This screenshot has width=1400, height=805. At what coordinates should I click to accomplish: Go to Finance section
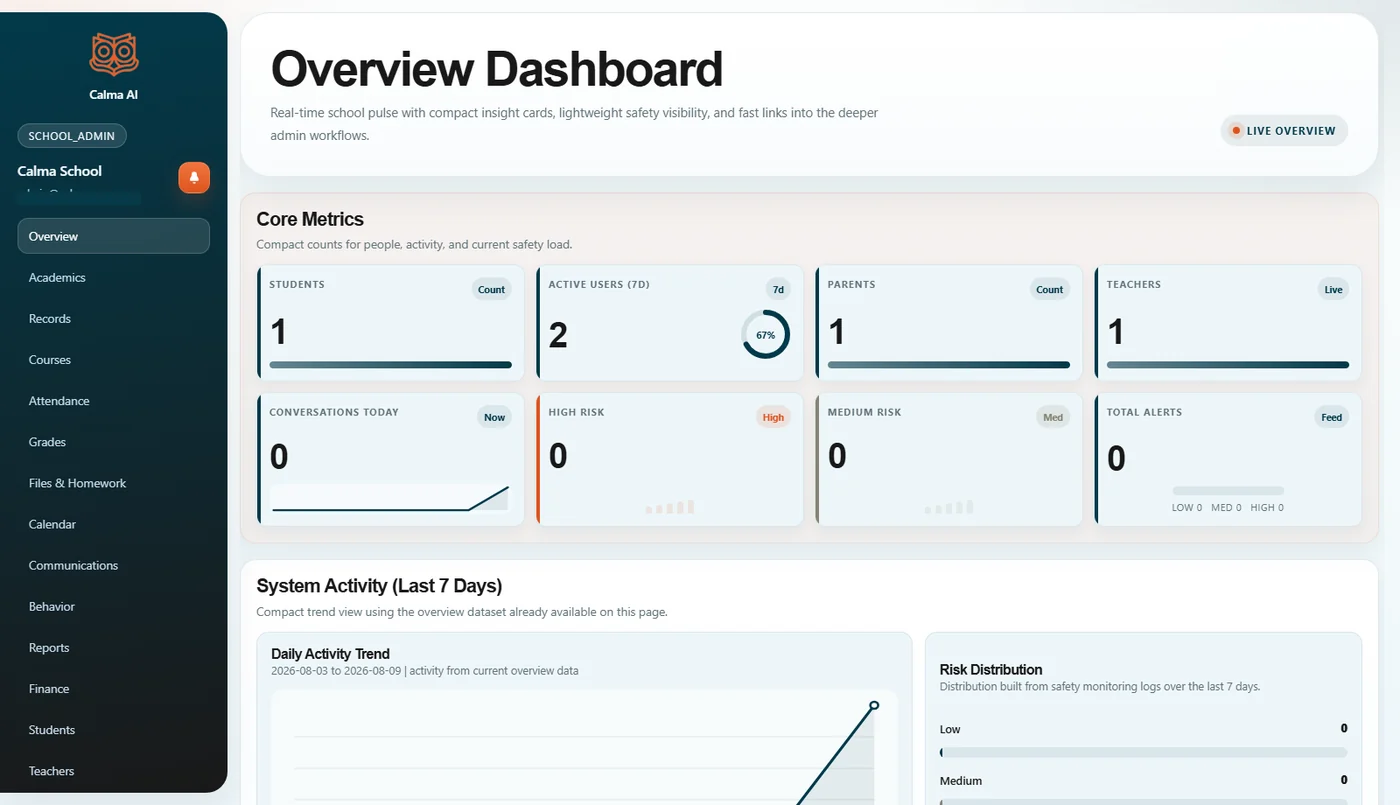coord(113,688)
